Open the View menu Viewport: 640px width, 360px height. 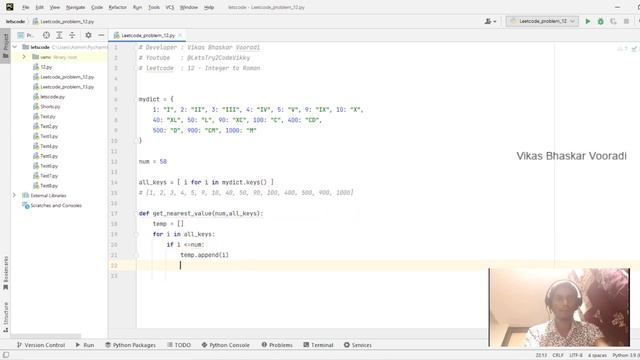click(54, 7)
